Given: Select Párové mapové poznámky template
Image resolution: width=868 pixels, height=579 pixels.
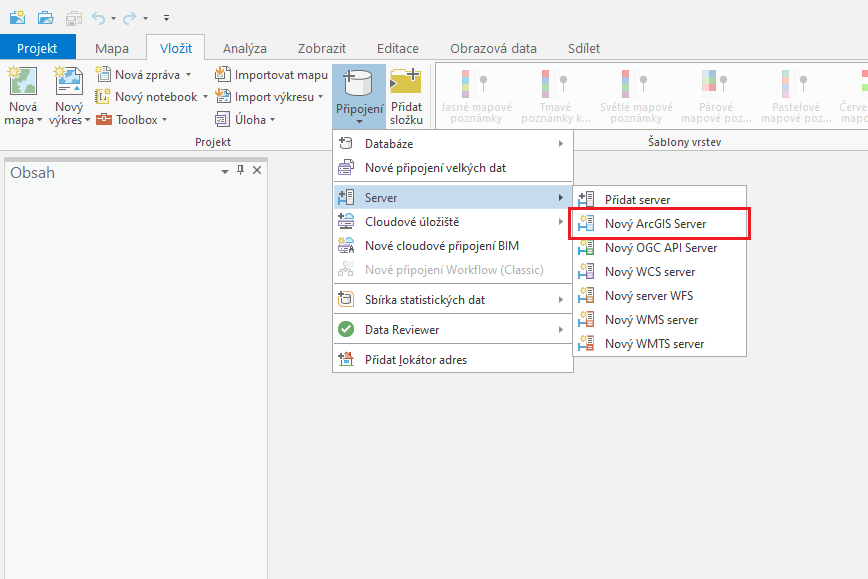Looking at the screenshot, I should pos(716,95).
